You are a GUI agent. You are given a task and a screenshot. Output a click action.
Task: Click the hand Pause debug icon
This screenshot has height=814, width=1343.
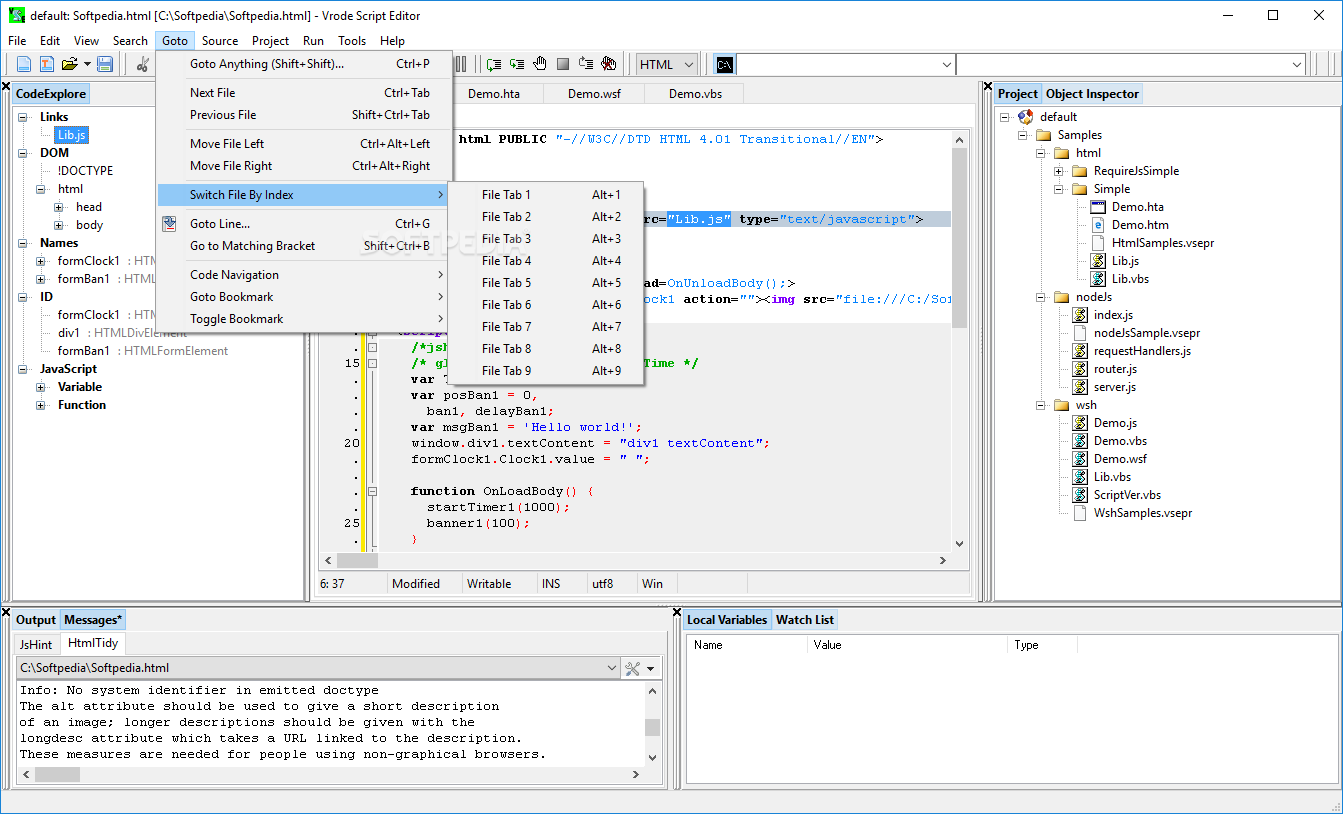[x=540, y=64]
